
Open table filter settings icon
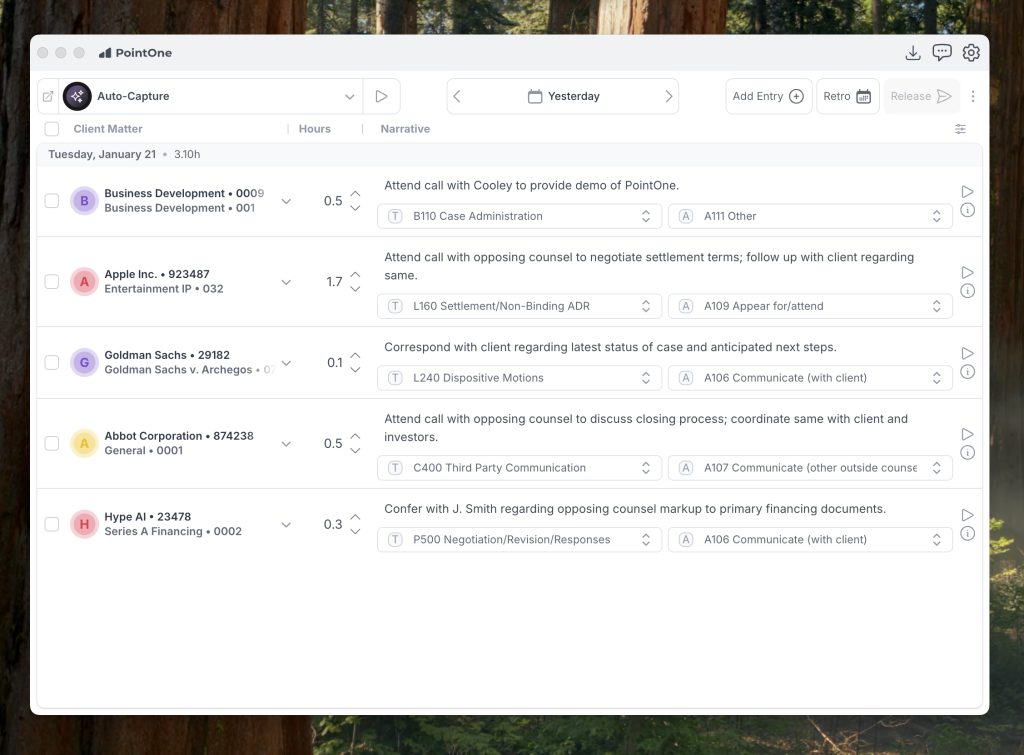[960, 129]
